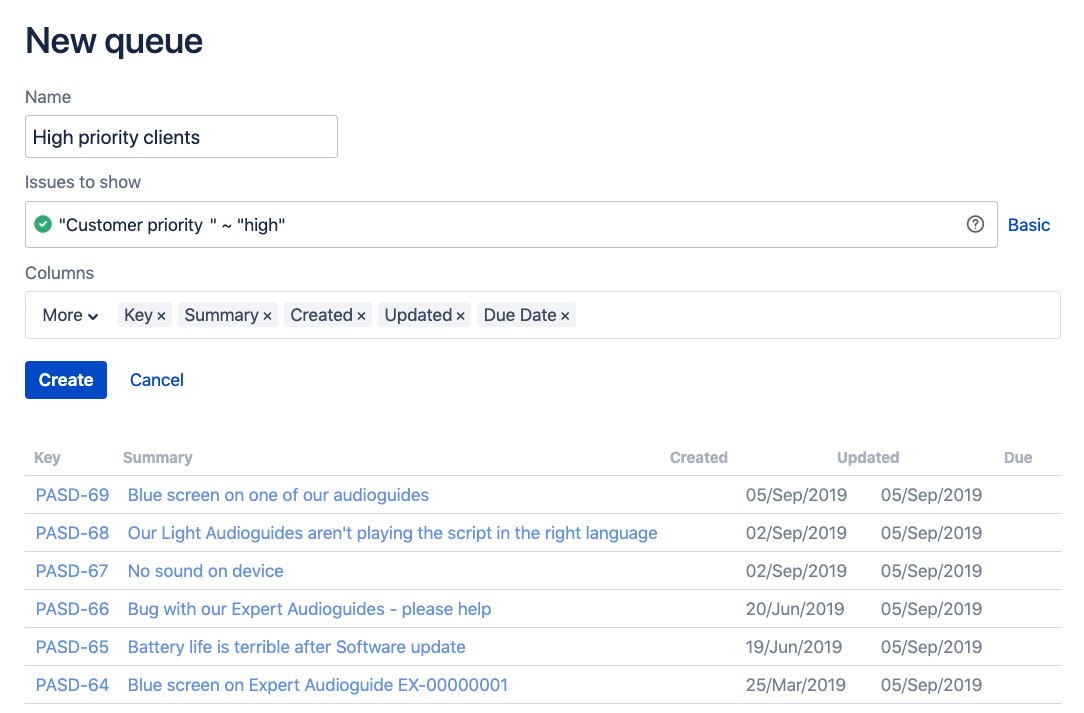Click the Created column header
The image size is (1084, 713).
(698, 458)
